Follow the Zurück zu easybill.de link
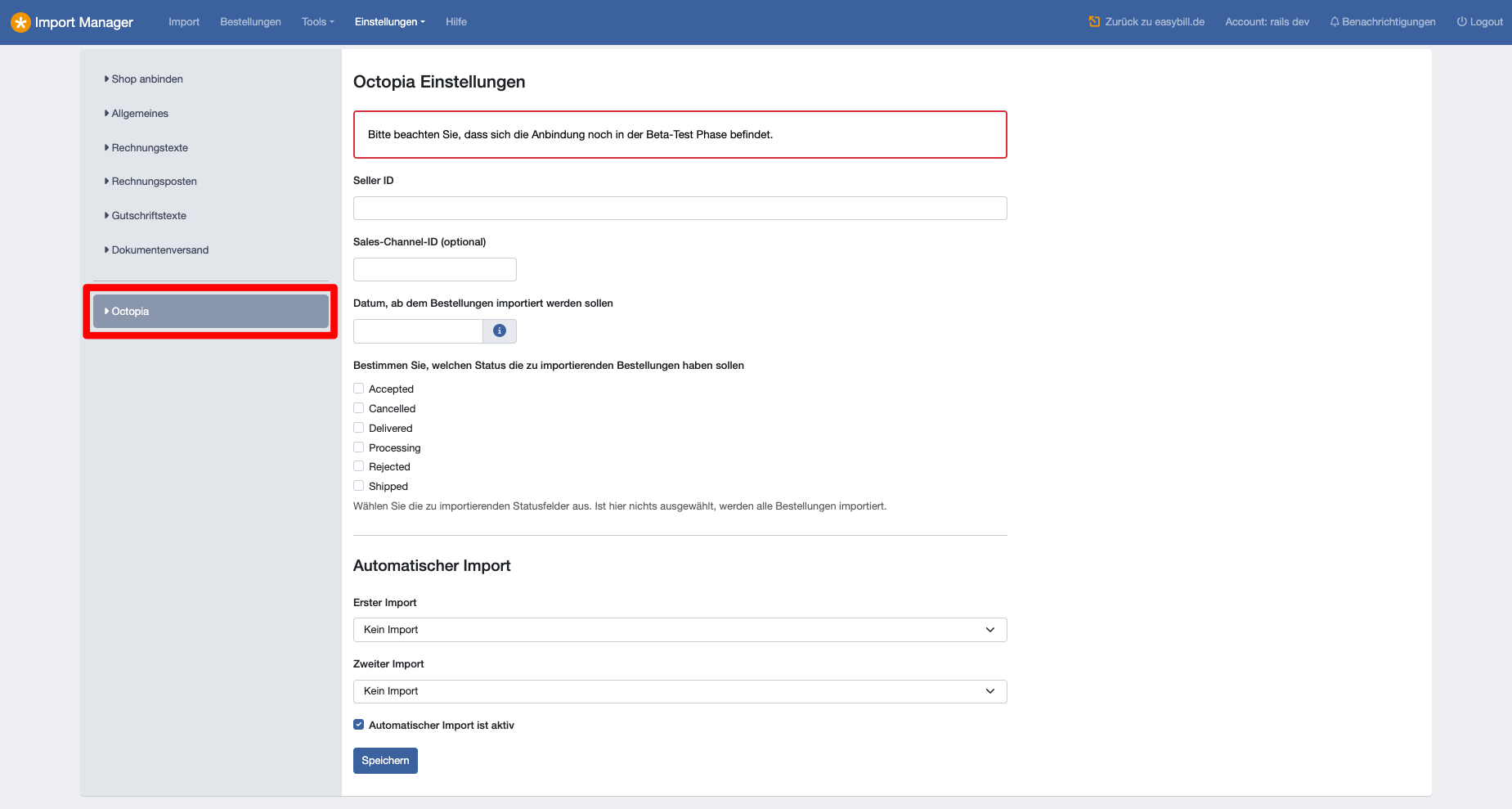 (x=1155, y=22)
